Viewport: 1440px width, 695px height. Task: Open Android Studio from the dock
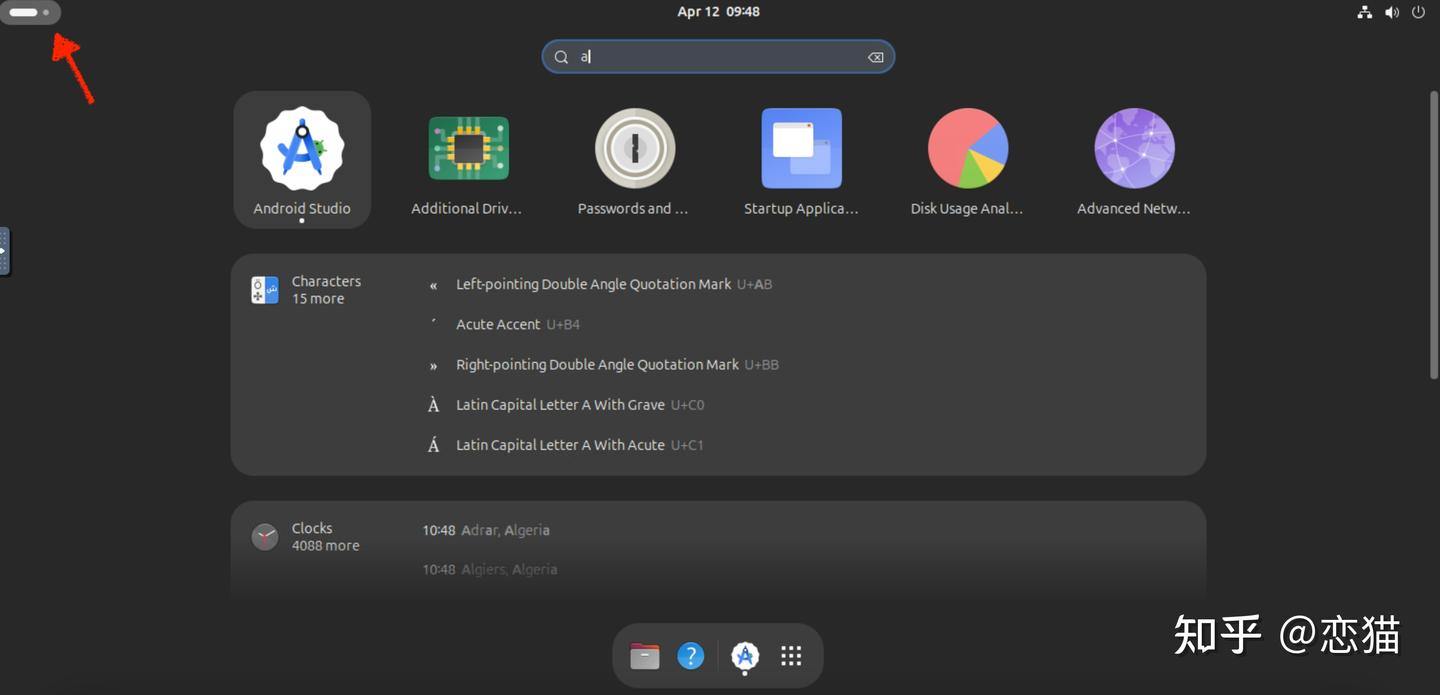tap(744, 656)
